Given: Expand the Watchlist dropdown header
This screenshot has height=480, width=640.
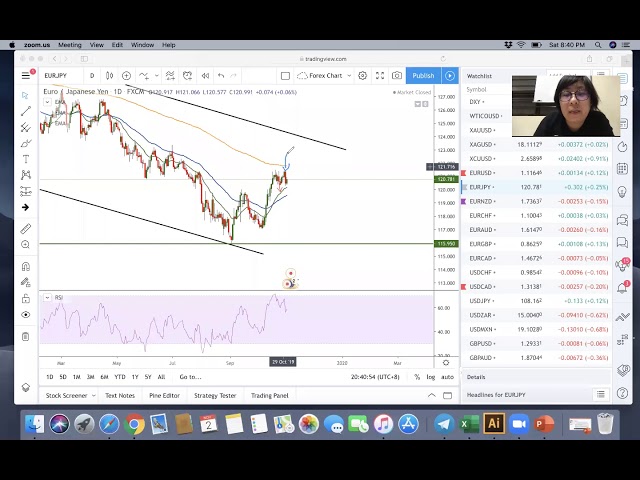Looking at the screenshot, I should (480, 76).
